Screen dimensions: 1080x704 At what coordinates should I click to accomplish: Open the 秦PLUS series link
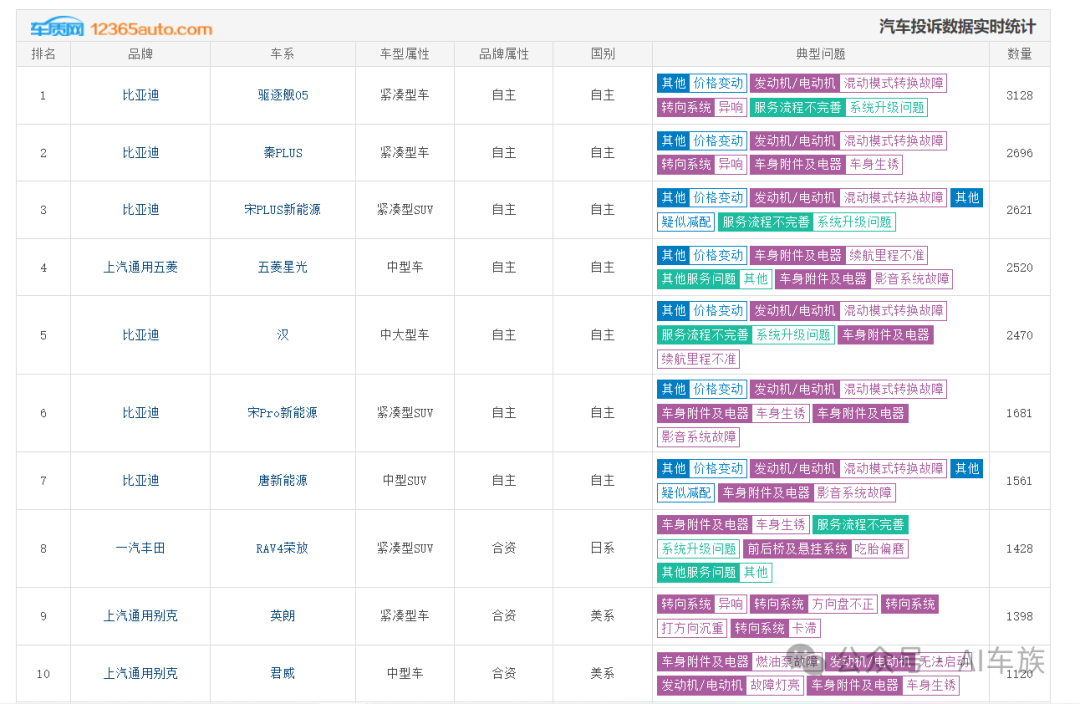[282, 153]
